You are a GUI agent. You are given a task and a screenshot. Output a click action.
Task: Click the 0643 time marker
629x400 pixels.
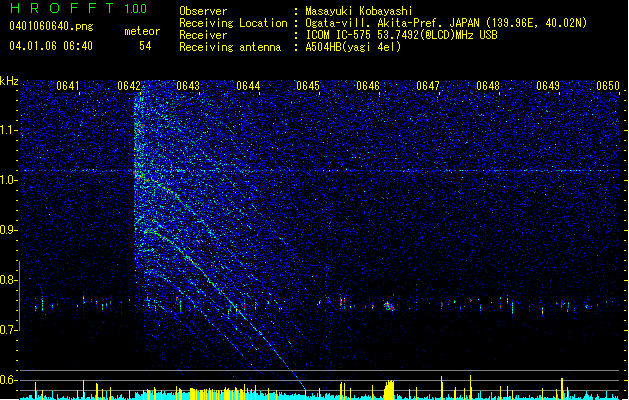pyautogui.click(x=188, y=86)
